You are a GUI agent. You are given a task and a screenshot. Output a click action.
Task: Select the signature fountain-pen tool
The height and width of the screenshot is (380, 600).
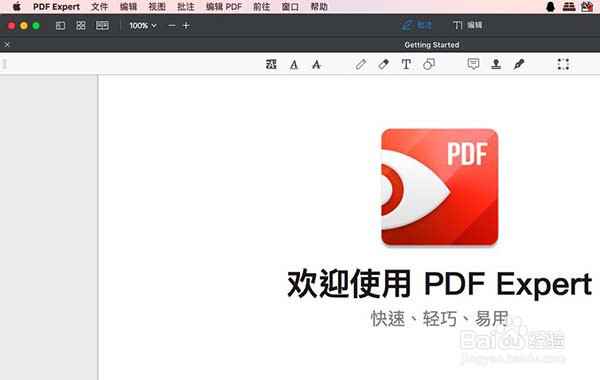point(519,64)
